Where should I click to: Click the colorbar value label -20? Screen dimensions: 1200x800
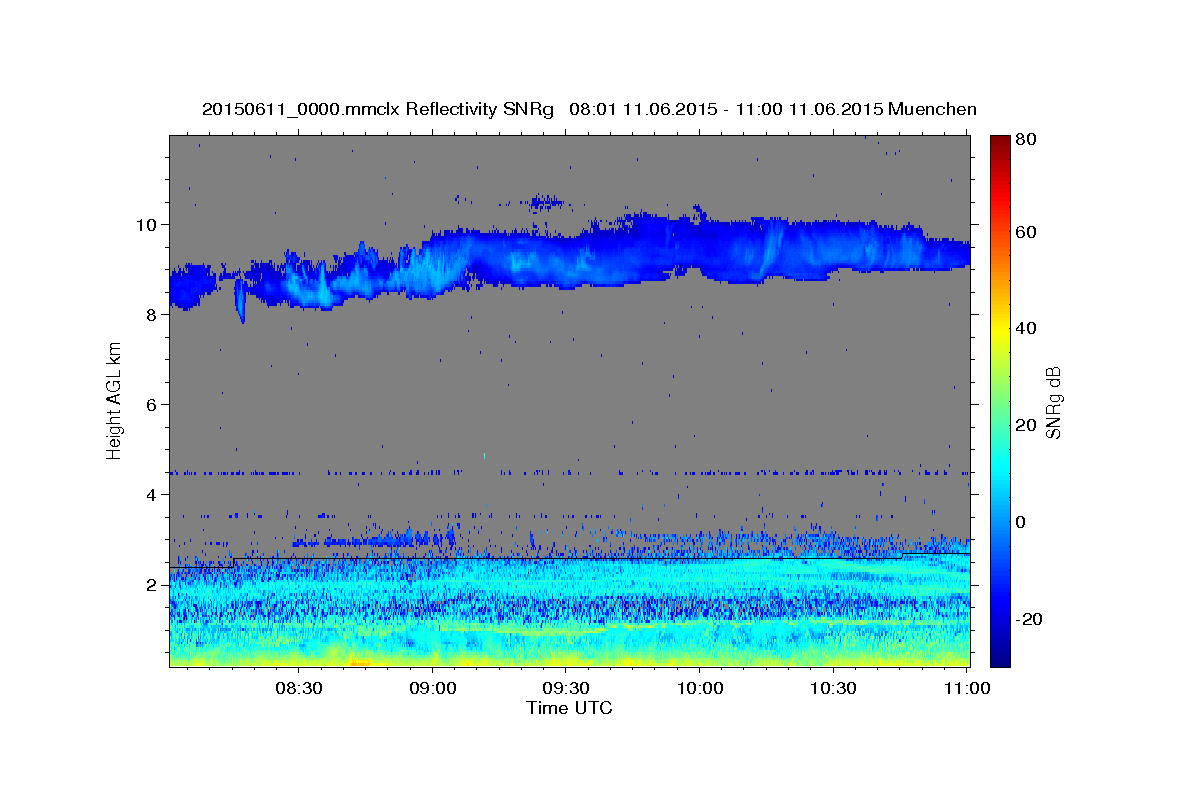pyautogui.click(x=1029, y=619)
